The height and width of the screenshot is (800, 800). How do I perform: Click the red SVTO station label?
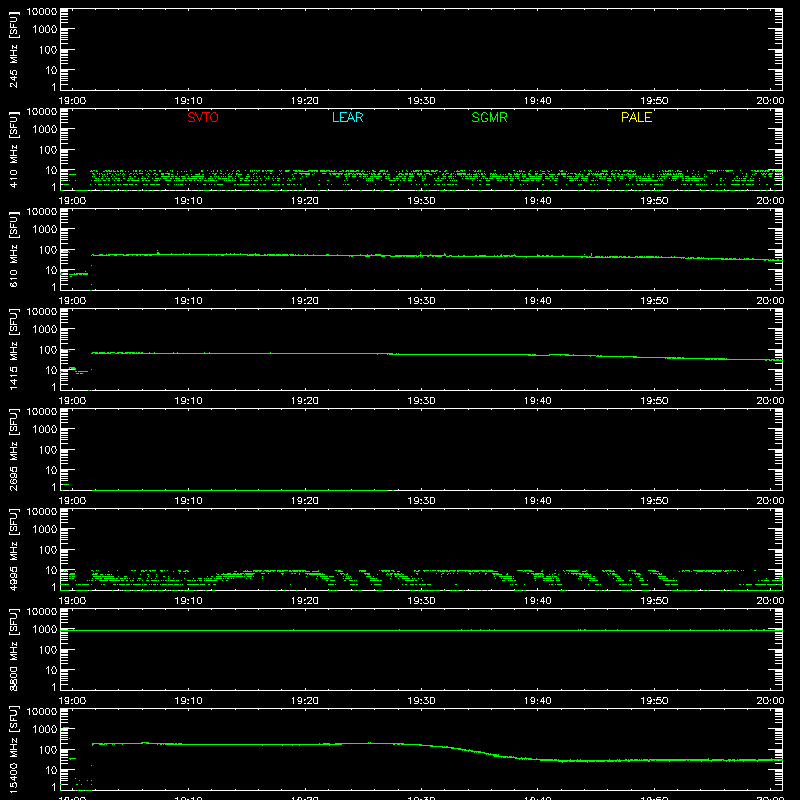pyautogui.click(x=203, y=117)
